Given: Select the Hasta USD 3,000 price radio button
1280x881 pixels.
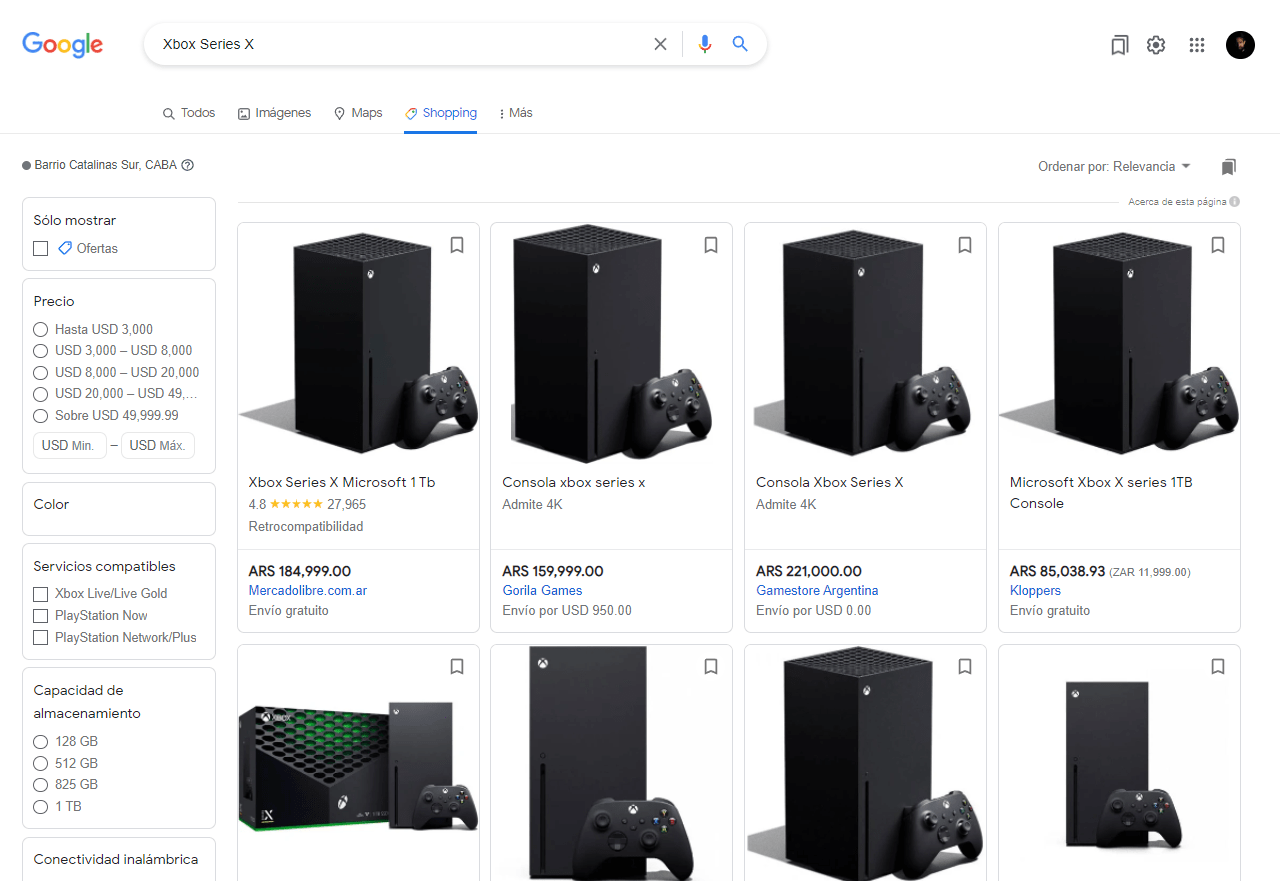Looking at the screenshot, I should click(x=40, y=329).
